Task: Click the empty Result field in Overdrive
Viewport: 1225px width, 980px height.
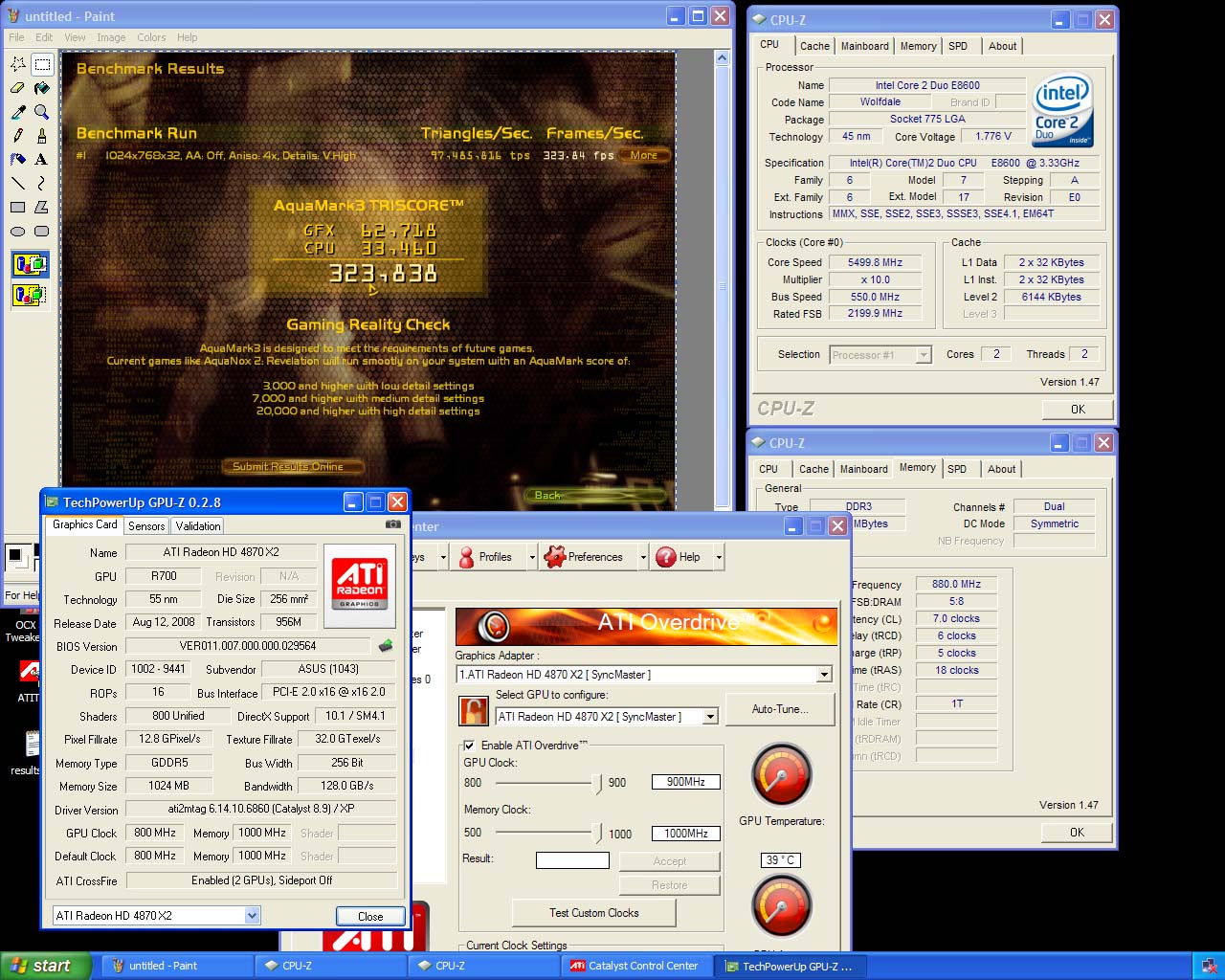Action: (x=572, y=860)
